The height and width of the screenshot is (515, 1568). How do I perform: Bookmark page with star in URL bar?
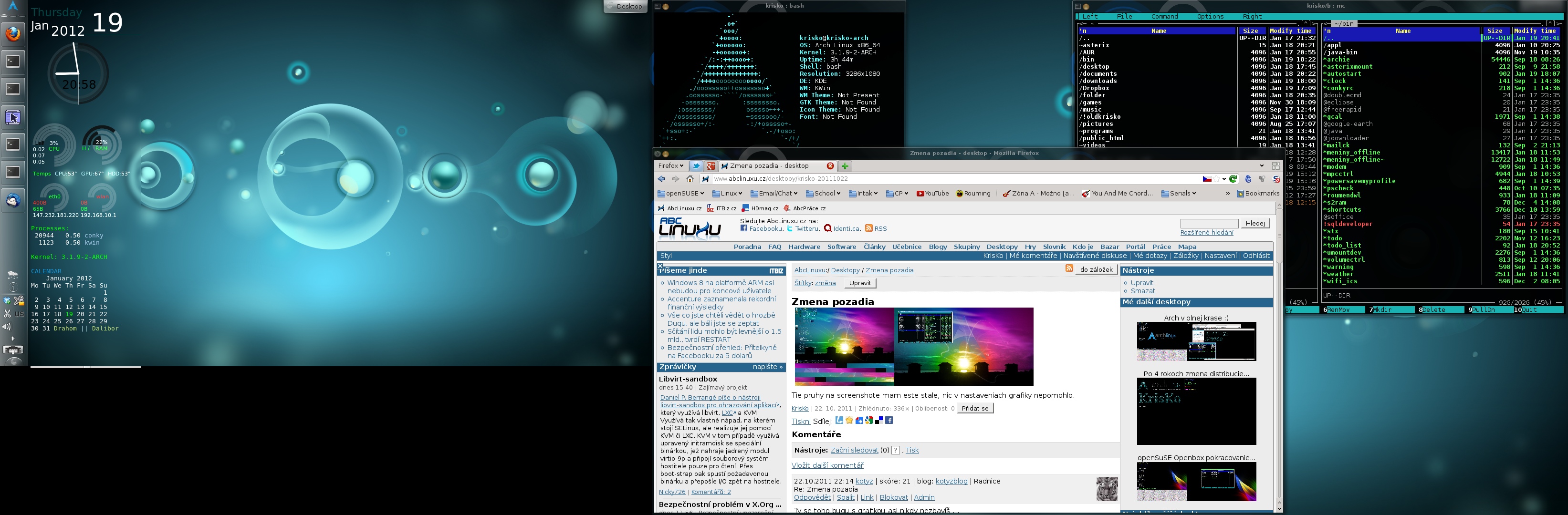(1216, 179)
